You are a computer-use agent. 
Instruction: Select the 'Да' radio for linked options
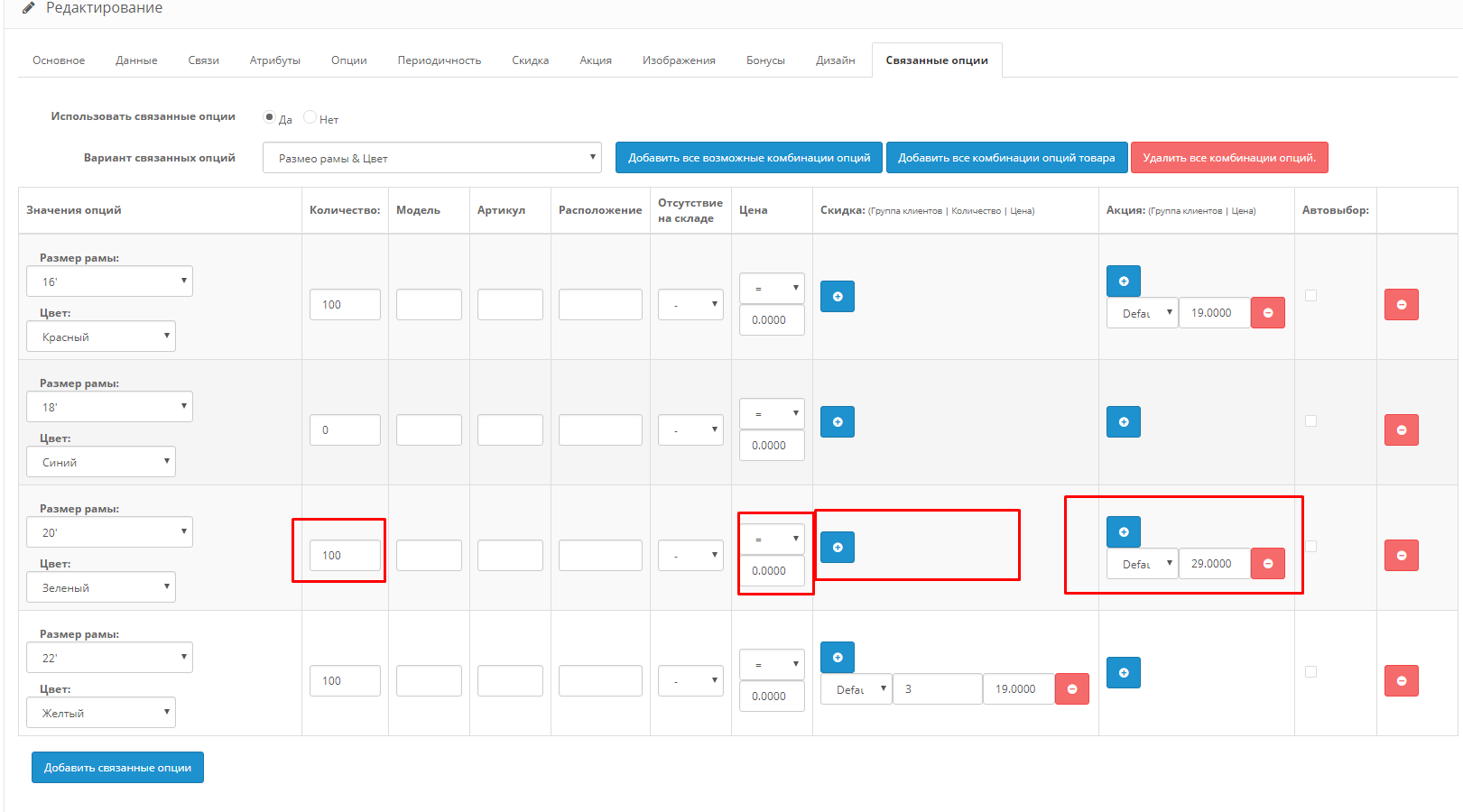[269, 117]
